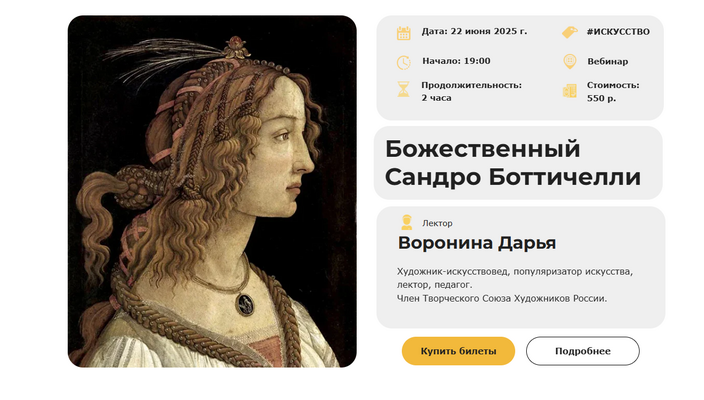Screen dimensions: 704x400
Task: Click the Продолжительность: 2 часа text
Action: click(x=471, y=91)
